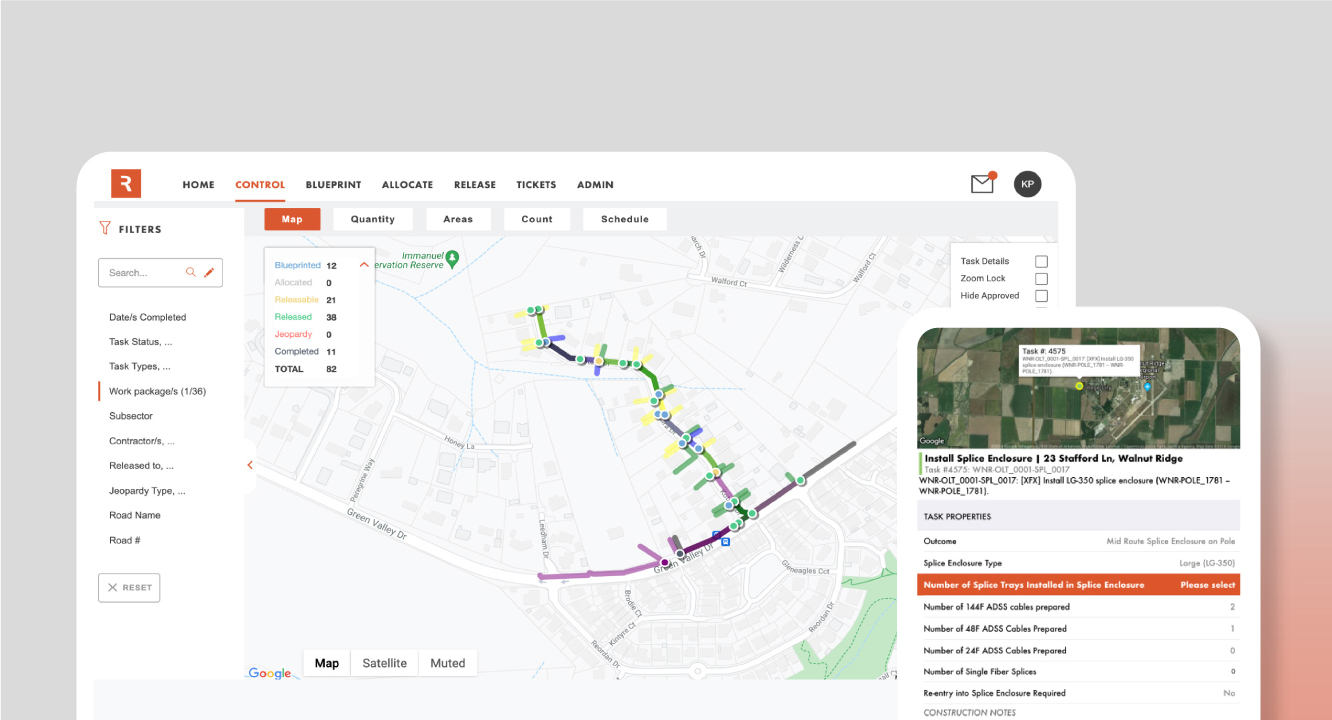Click the Outcome row in task properties
Viewport: 1332px width, 720px height.
tap(1078, 541)
